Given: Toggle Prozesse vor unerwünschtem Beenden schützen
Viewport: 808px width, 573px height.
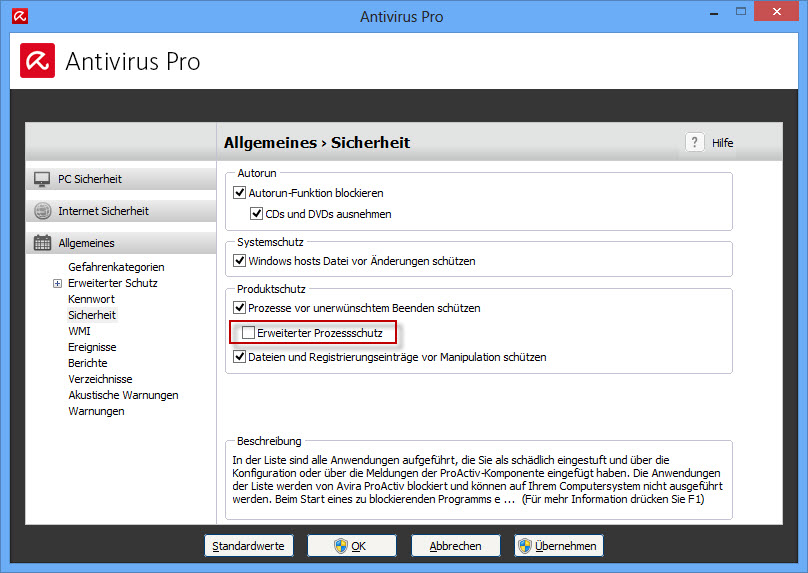Looking at the screenshot, I should [x=240, y=308].
